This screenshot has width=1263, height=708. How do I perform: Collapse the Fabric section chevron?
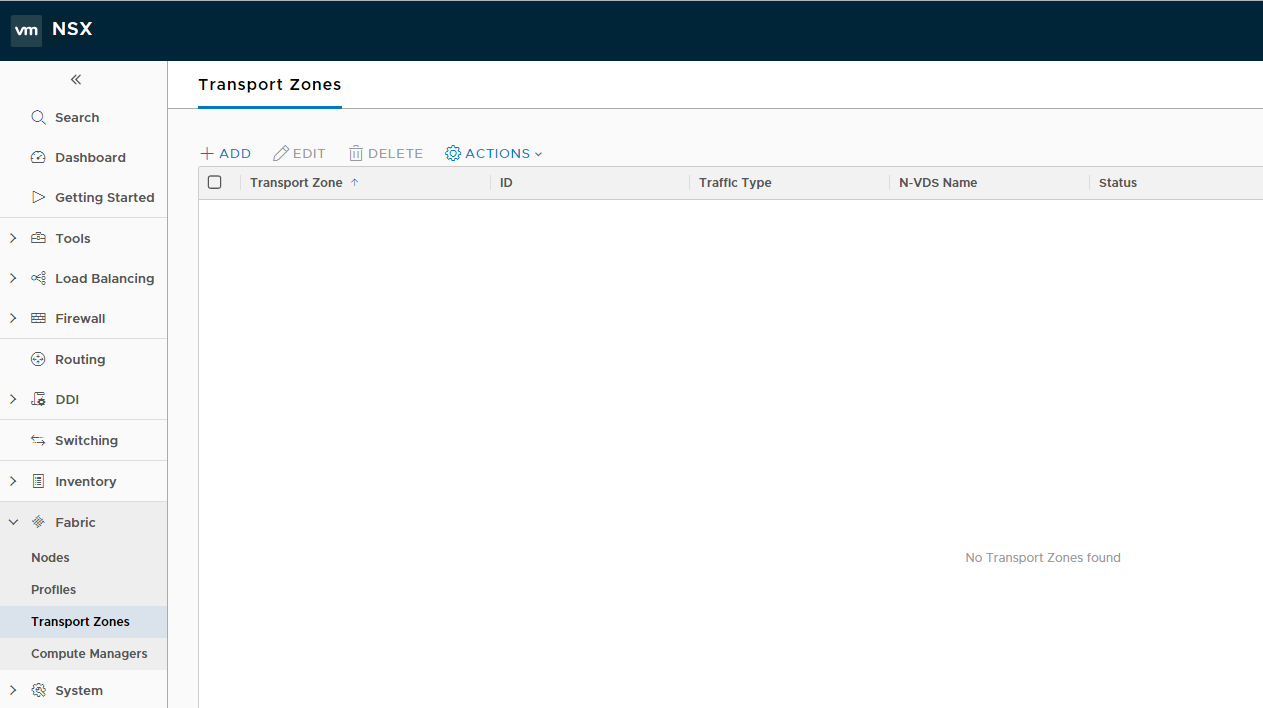point(13,522)
